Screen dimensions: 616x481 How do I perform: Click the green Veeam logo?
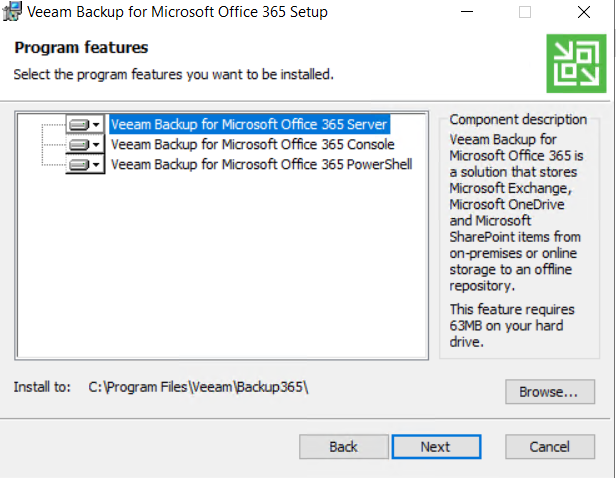click(576, 63)
